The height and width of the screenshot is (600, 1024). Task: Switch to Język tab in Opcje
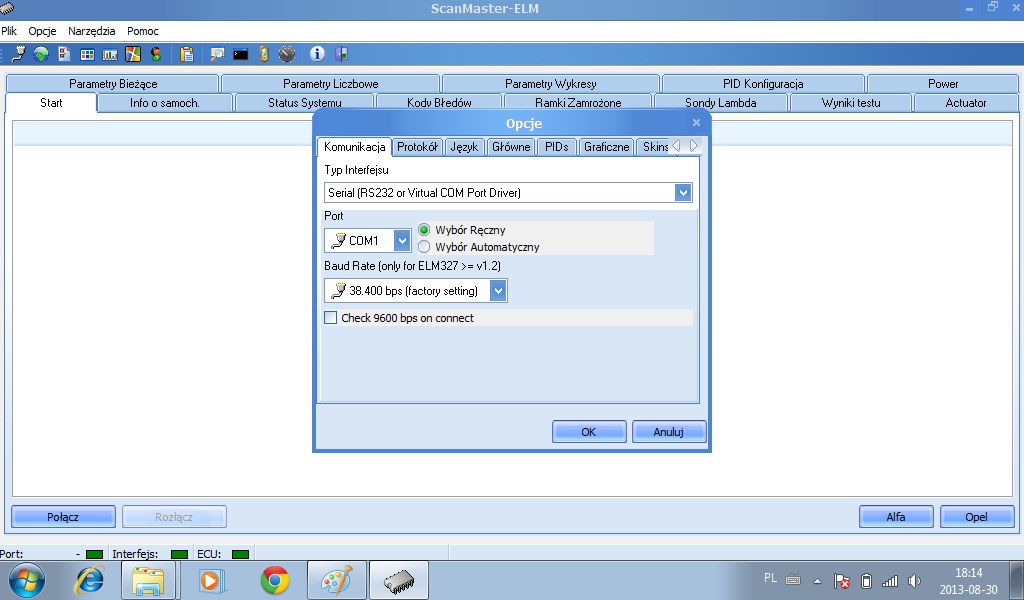464,147
